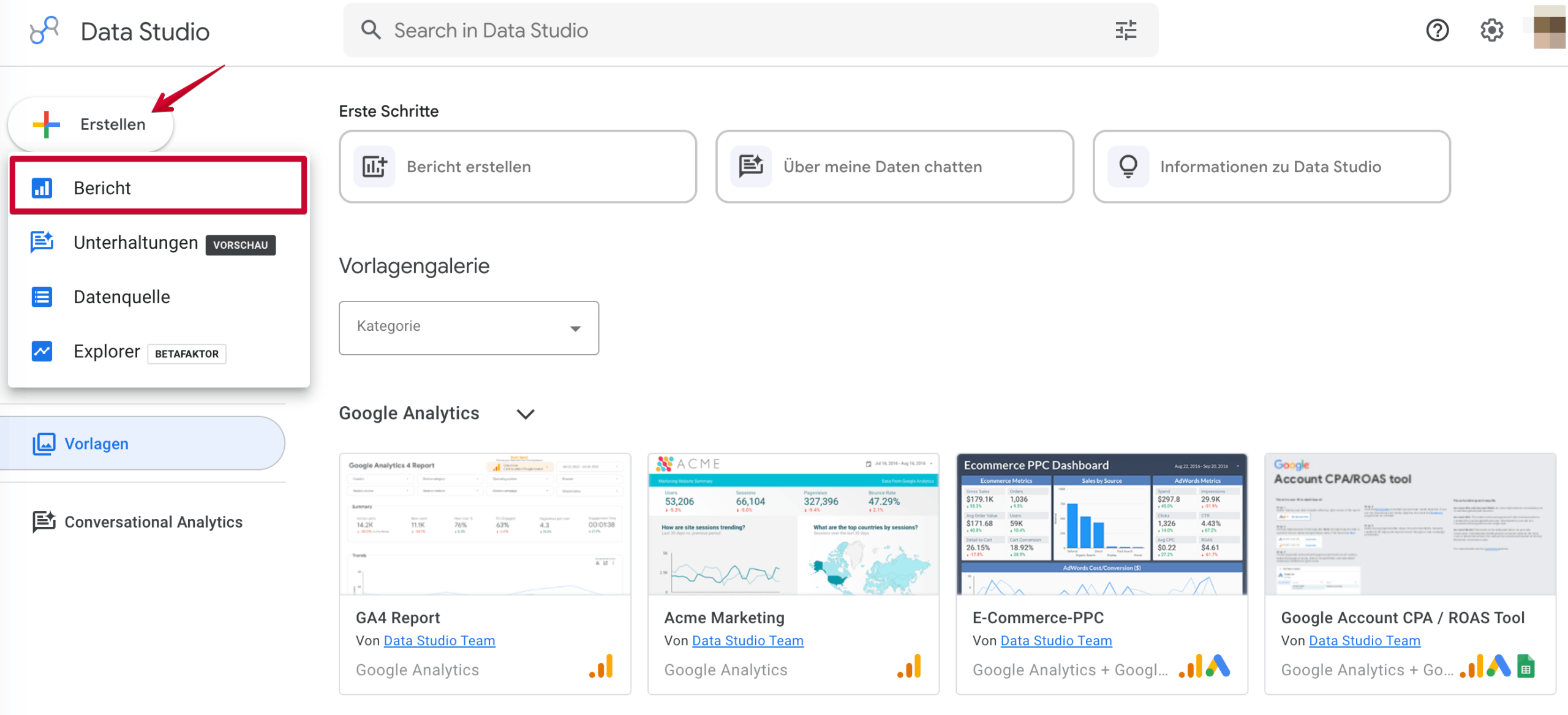
Task: Click the Google Account CPA / ROAS Tool title
Action: click(x=1403, y=618)
